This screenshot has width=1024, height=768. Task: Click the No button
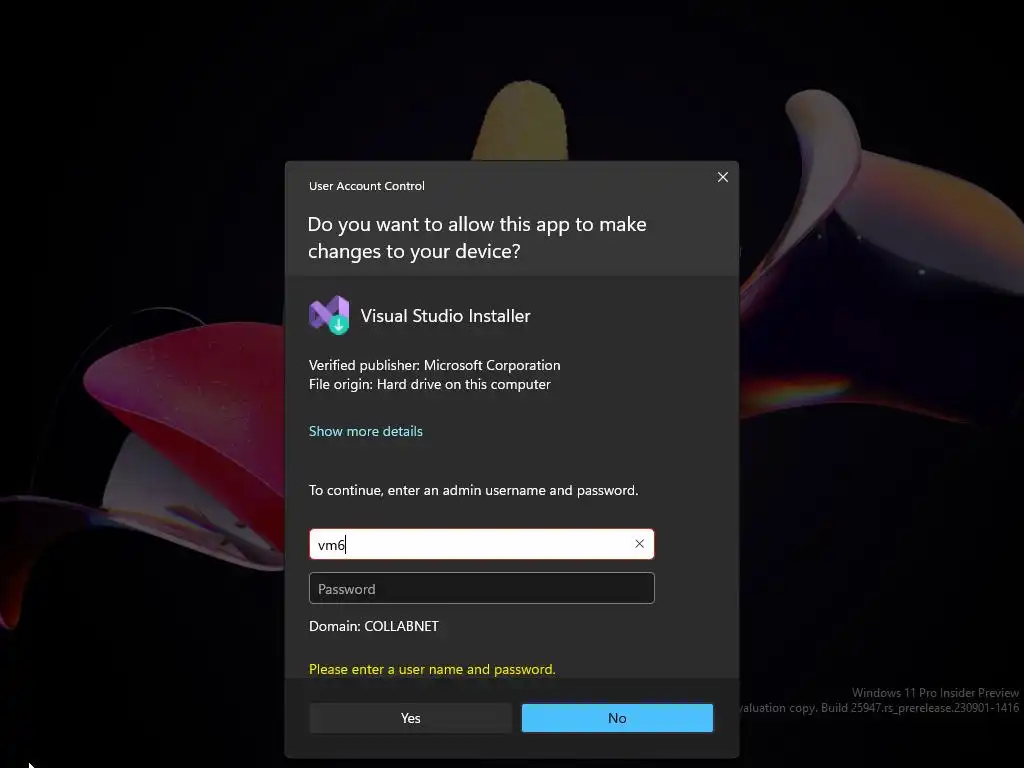(x=617, y=718)
